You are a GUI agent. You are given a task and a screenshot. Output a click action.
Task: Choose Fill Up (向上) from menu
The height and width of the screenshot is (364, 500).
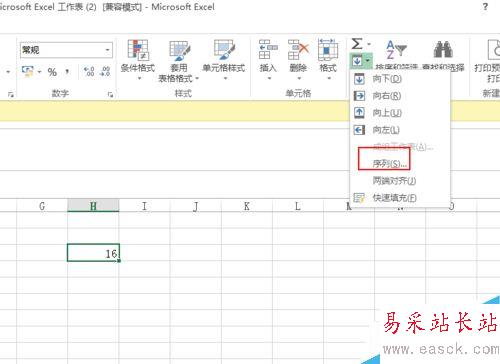pos(400,113)
